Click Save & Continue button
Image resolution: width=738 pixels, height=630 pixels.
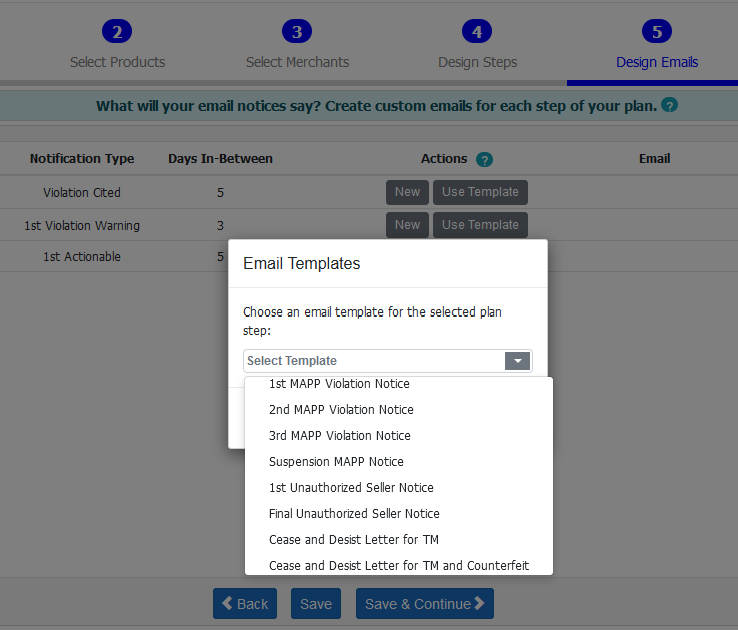pyautogui.click(x=425, y=604)
